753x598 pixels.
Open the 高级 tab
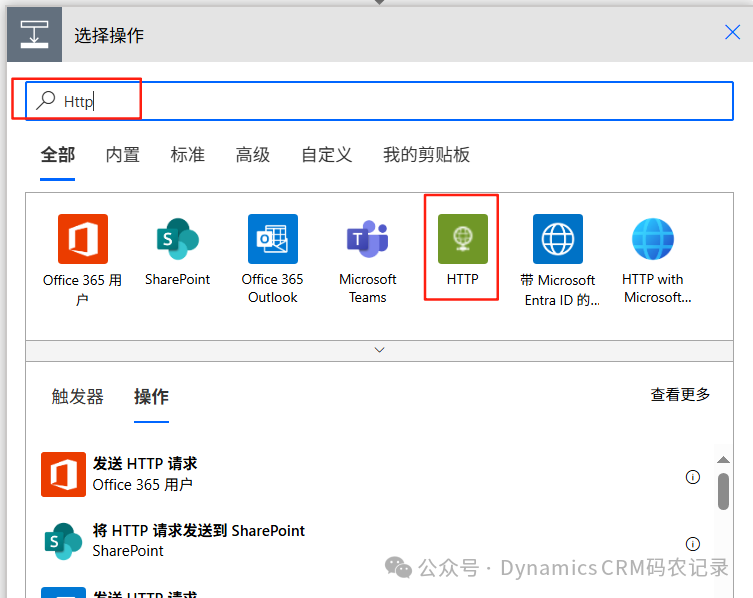[x=253, y=155]
